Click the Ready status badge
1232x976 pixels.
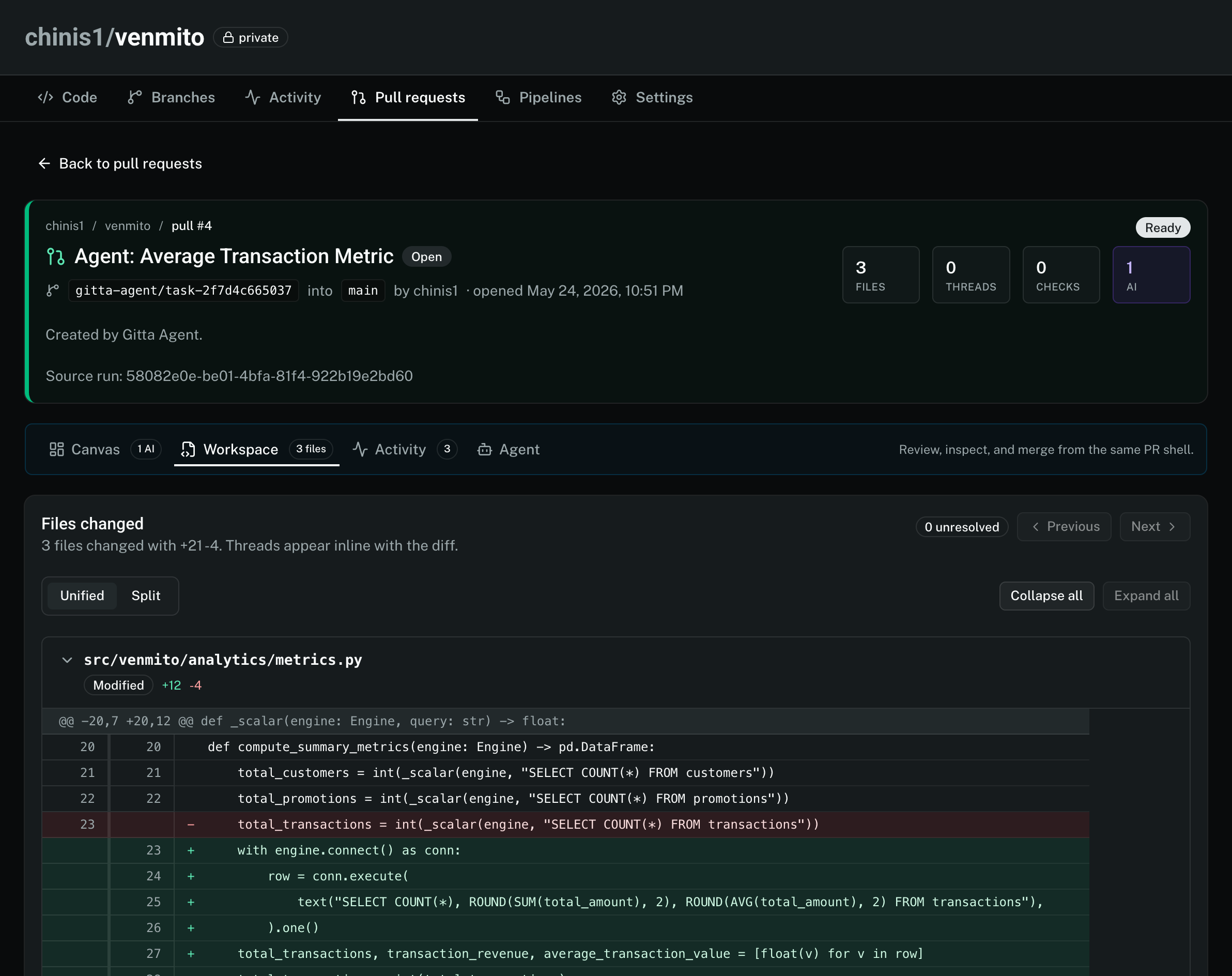coord(1162,227)
